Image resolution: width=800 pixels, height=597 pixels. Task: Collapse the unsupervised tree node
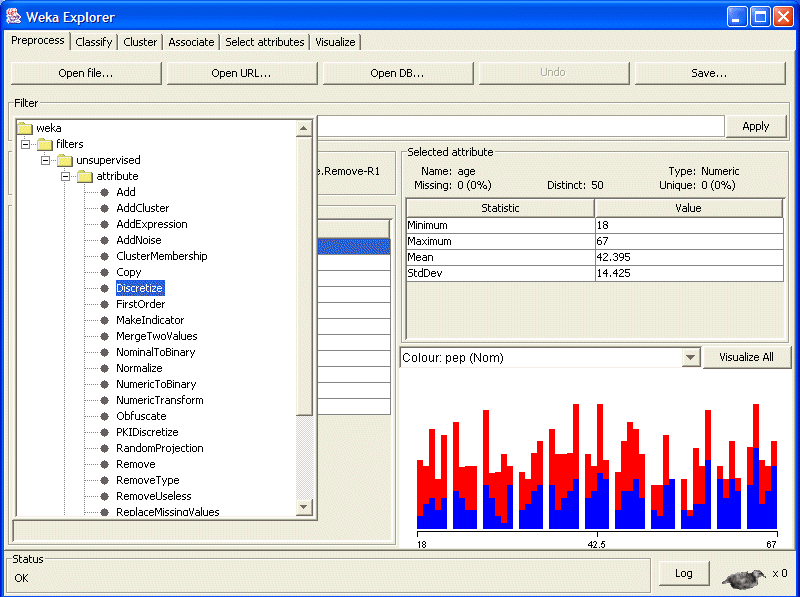(x=45, y=160)
